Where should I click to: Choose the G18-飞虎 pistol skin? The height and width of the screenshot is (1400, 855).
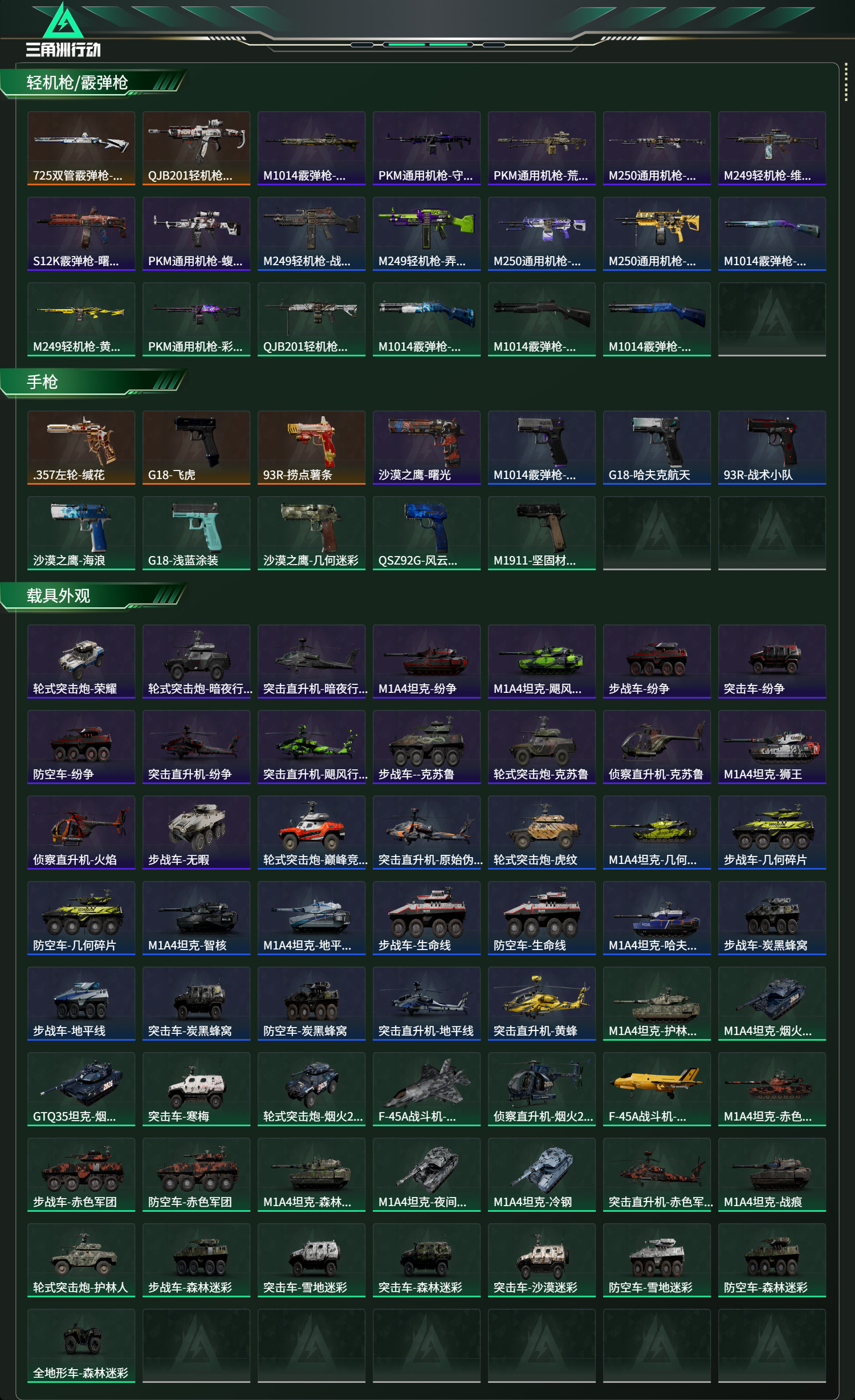[x=197, y=448]
